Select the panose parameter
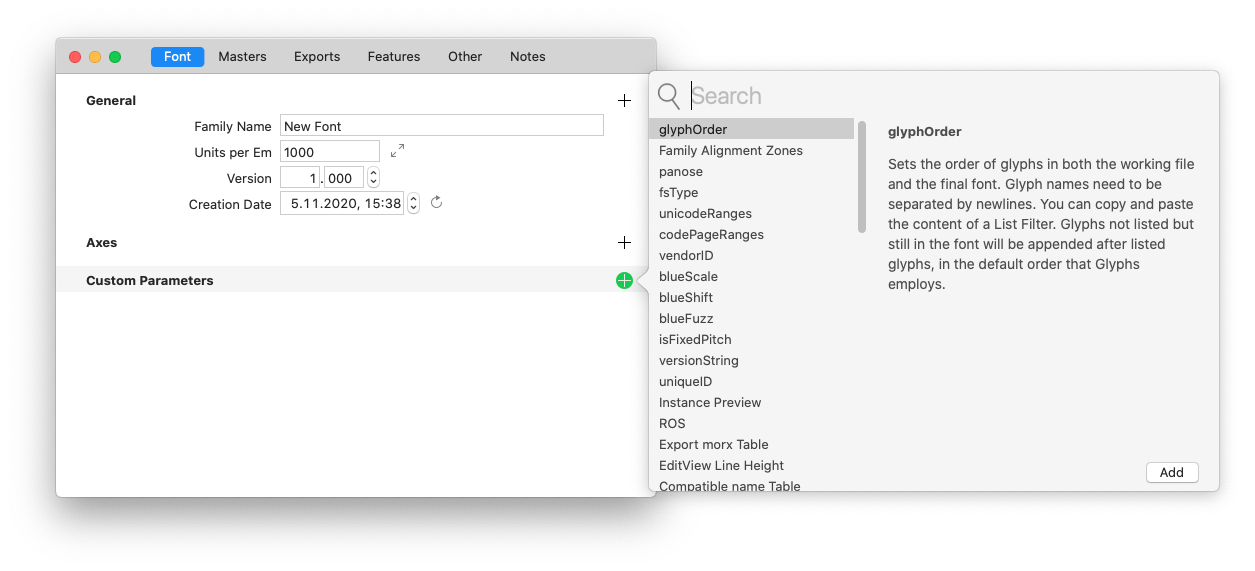Viewport: 1255px width, 571px height. 752,171
